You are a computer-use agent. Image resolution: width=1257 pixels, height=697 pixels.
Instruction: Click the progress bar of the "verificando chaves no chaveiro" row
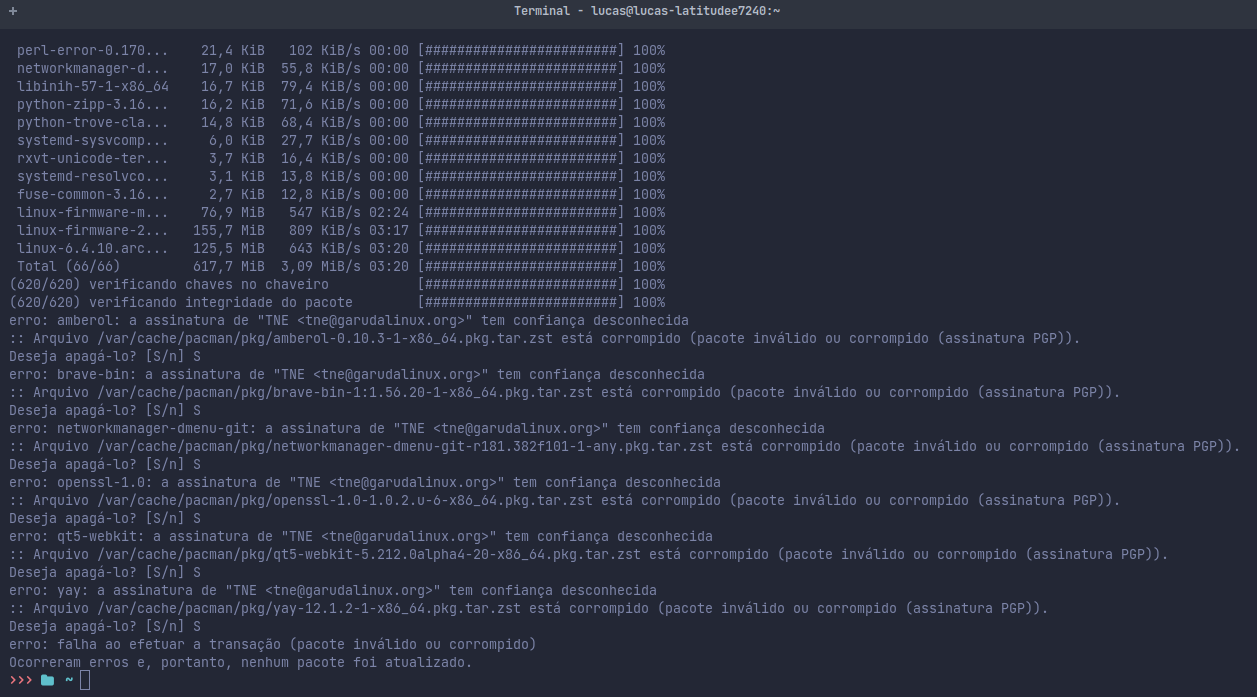(x=521, y=284)
